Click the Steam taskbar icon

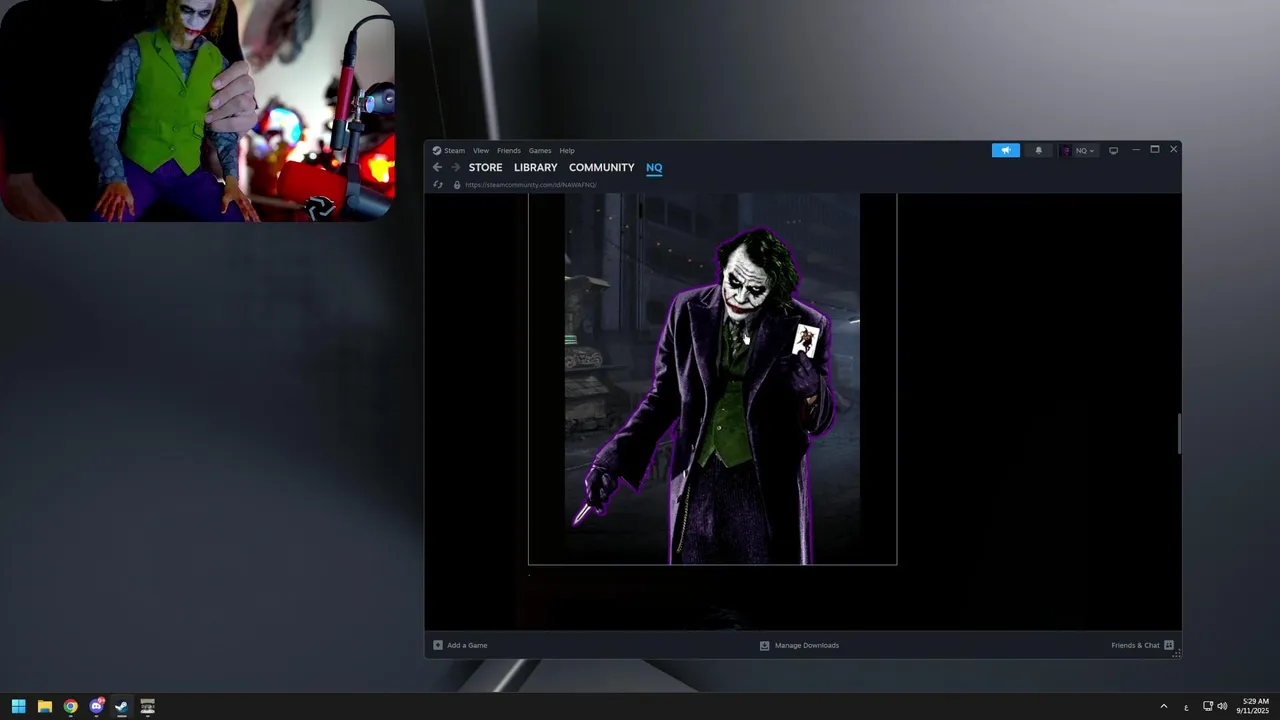pyautogui.click(x=121, y=706)
